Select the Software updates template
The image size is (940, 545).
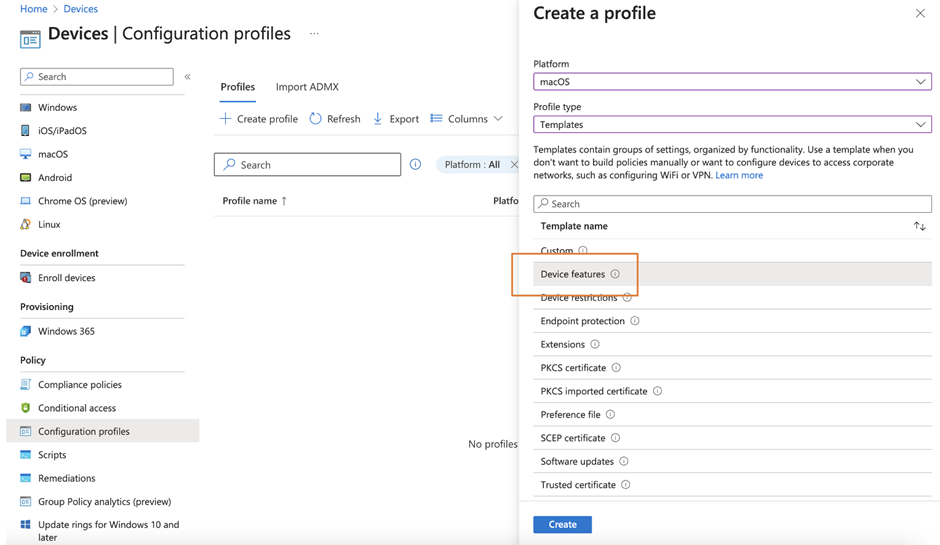(732, 461)
